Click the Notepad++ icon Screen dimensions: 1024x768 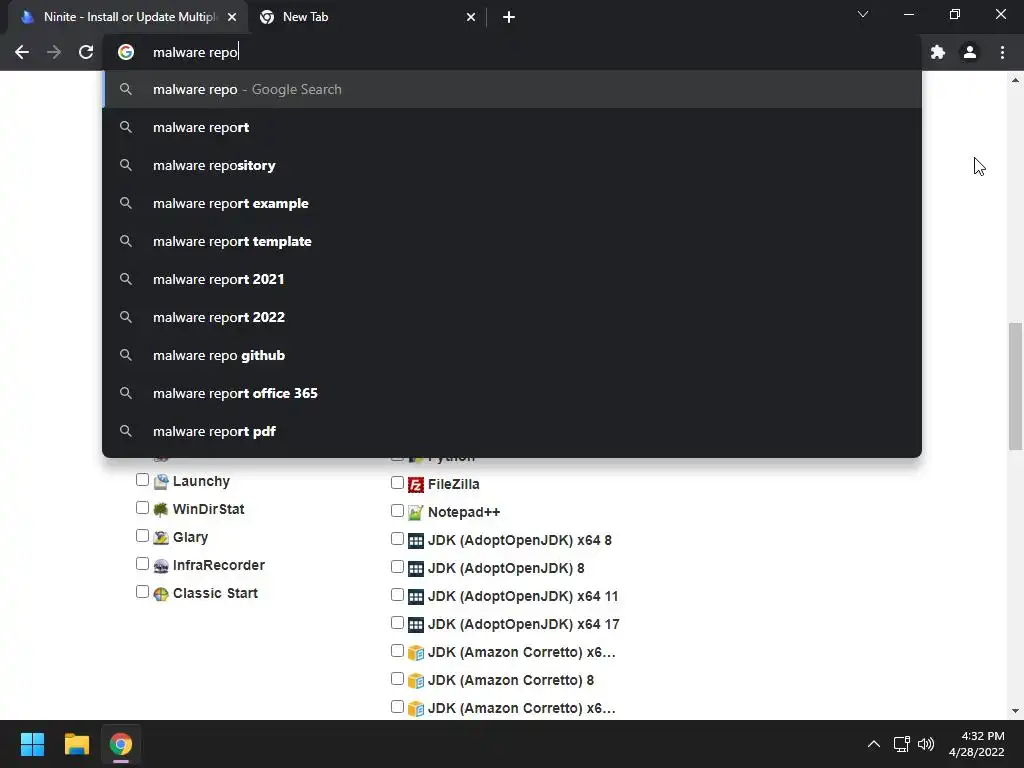click(x=416, y=513)
